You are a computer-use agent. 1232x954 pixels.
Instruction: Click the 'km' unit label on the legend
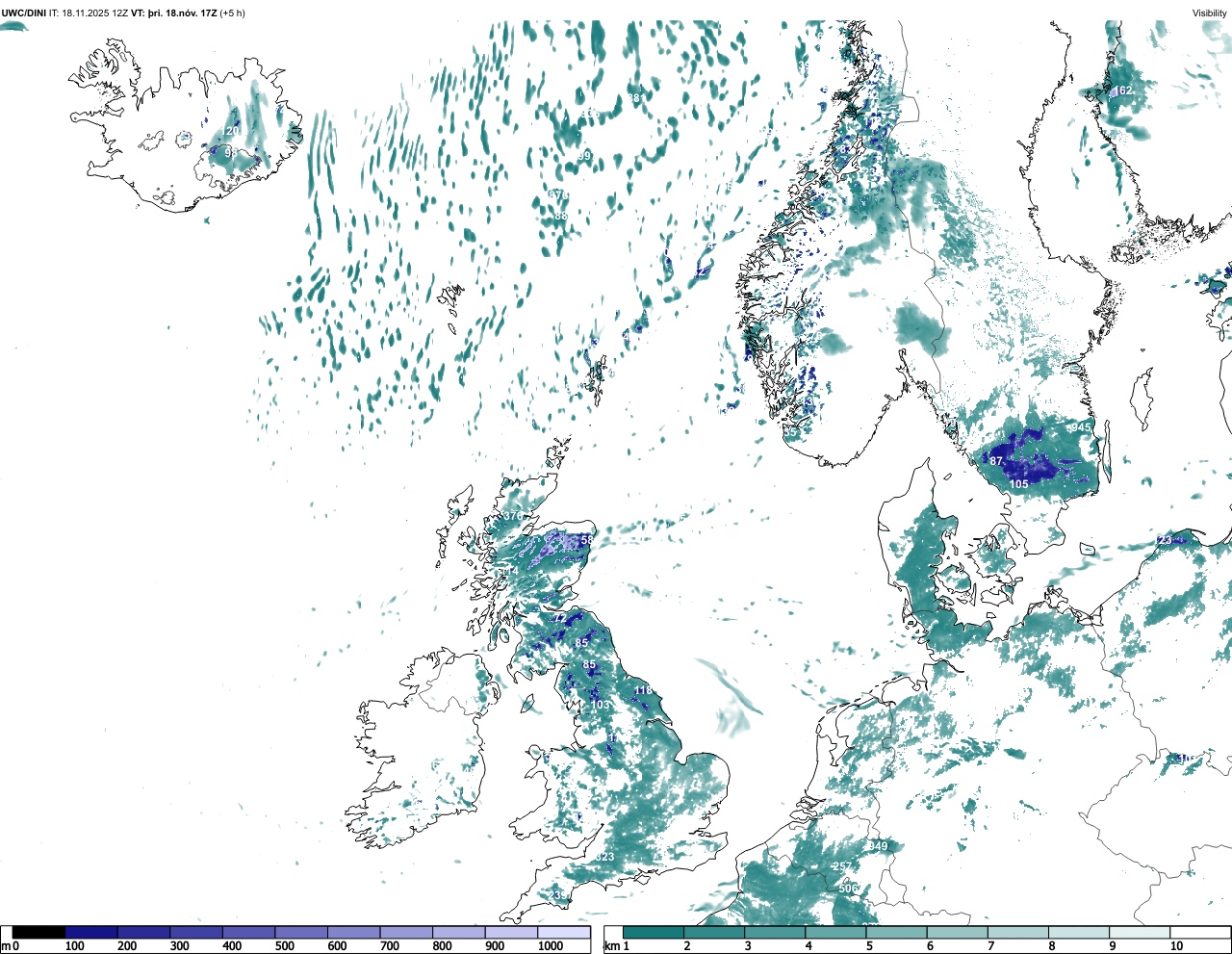610,946
